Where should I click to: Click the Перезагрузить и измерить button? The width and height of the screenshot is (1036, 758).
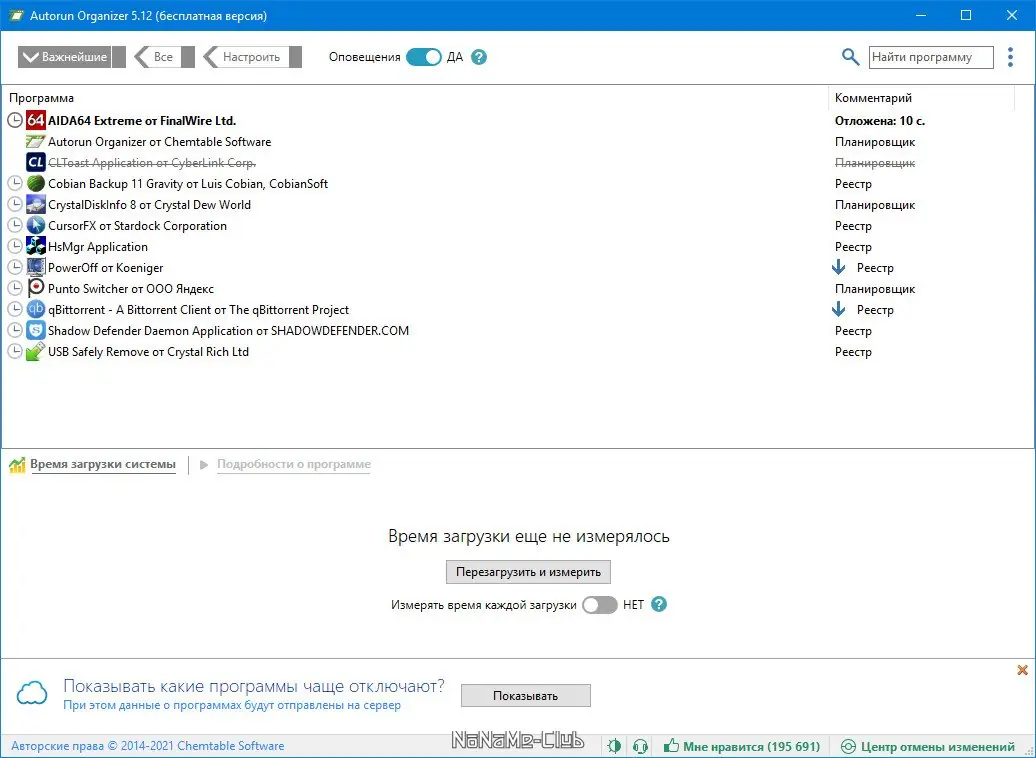point(528,572)
